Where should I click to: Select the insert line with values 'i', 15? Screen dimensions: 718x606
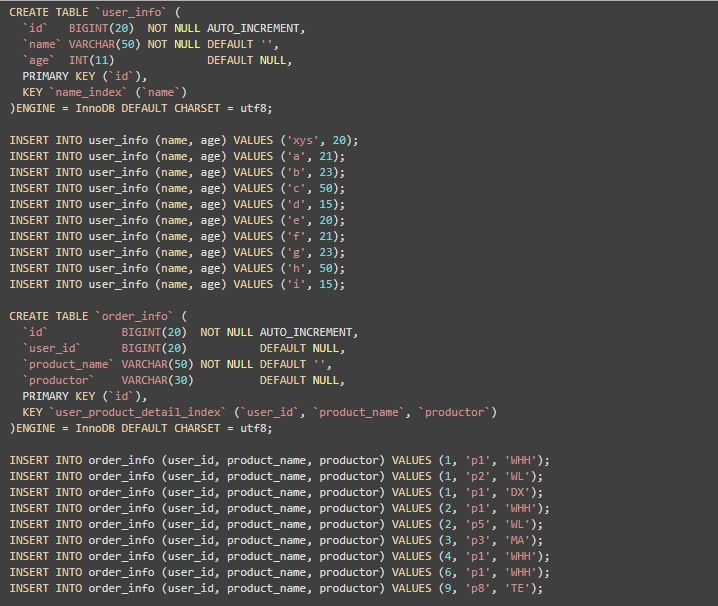(x=177, y=284)
